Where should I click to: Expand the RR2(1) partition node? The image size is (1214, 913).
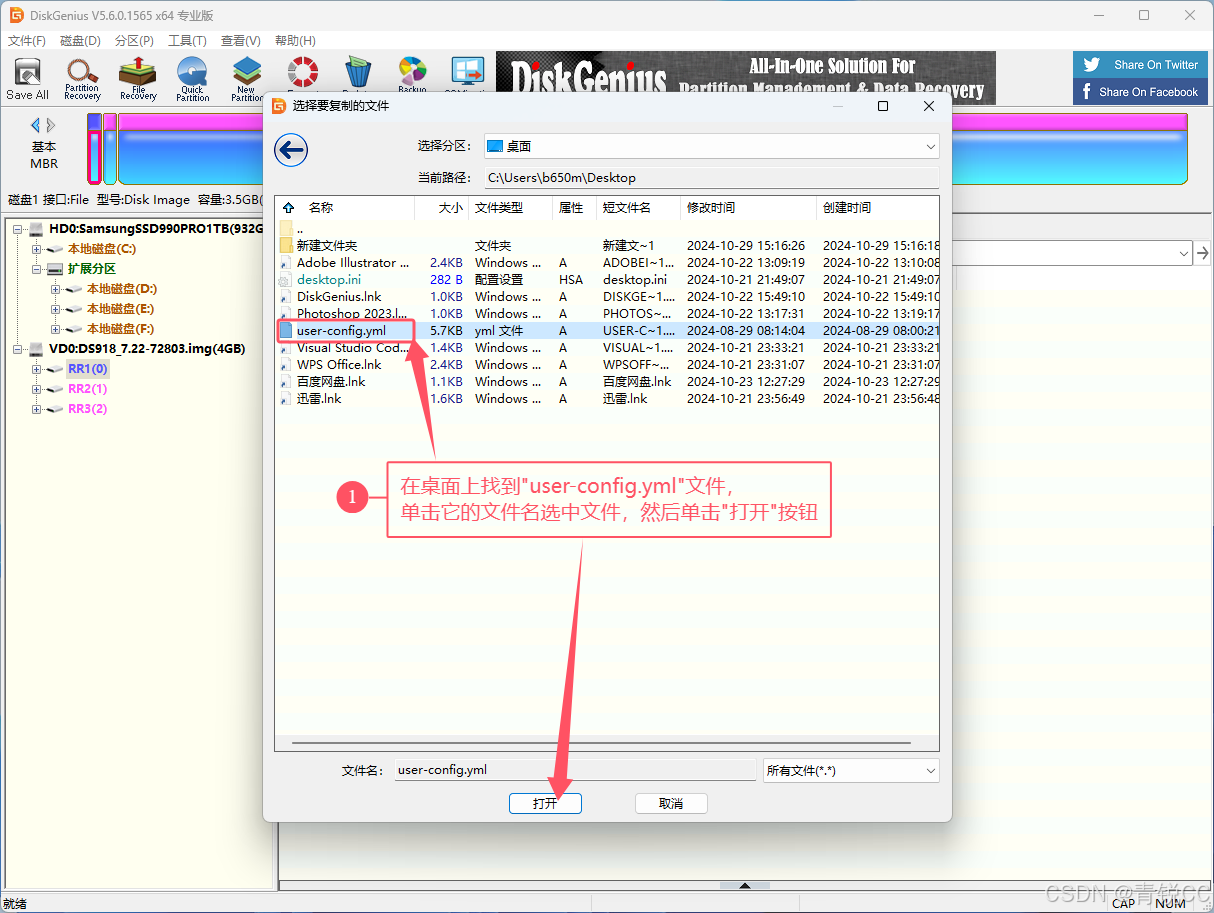point(37,390)
